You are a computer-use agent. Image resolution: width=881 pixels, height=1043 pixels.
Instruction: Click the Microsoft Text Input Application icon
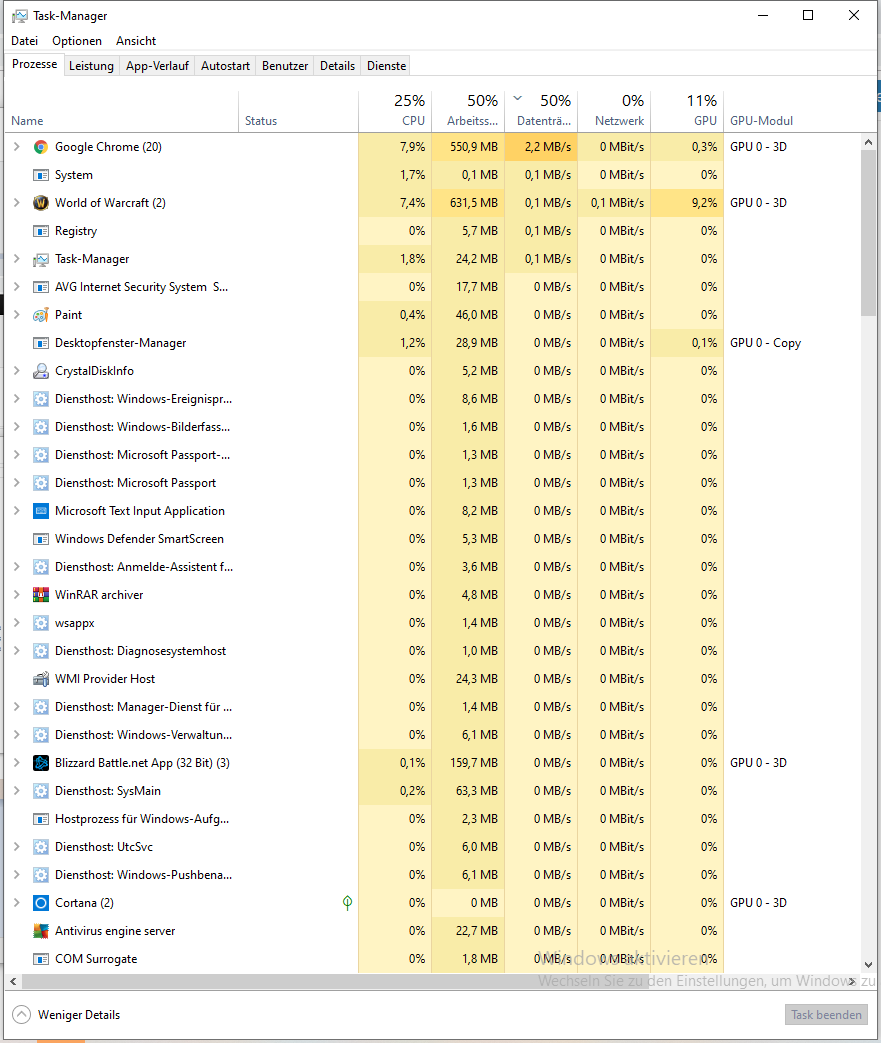pos(41,511)
